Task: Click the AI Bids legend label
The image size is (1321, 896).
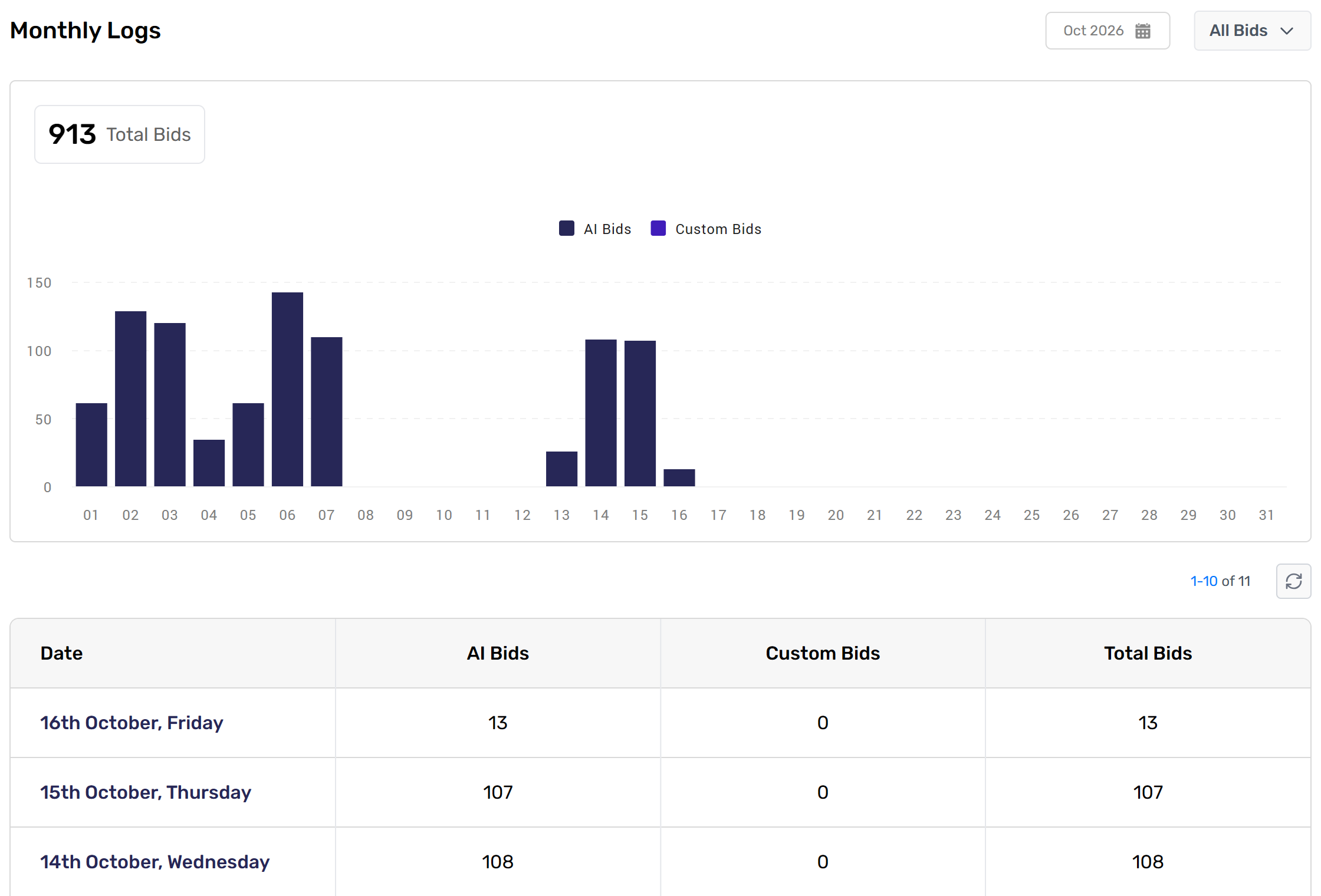Action: point(607,229)
